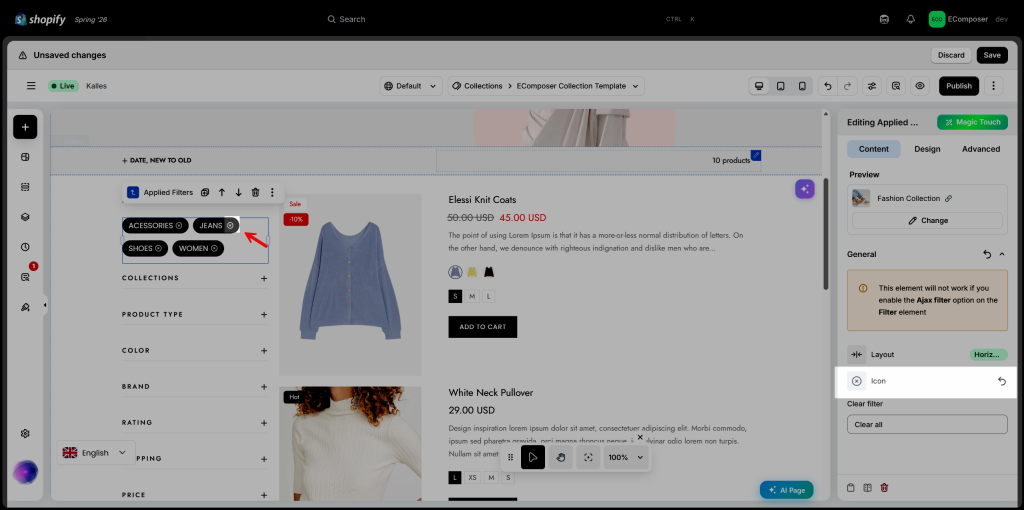The width and height of the screenshot is (1024, 510).
Task: Click the Shopify bell notifications icon
Action: click(x=910, y=19)
